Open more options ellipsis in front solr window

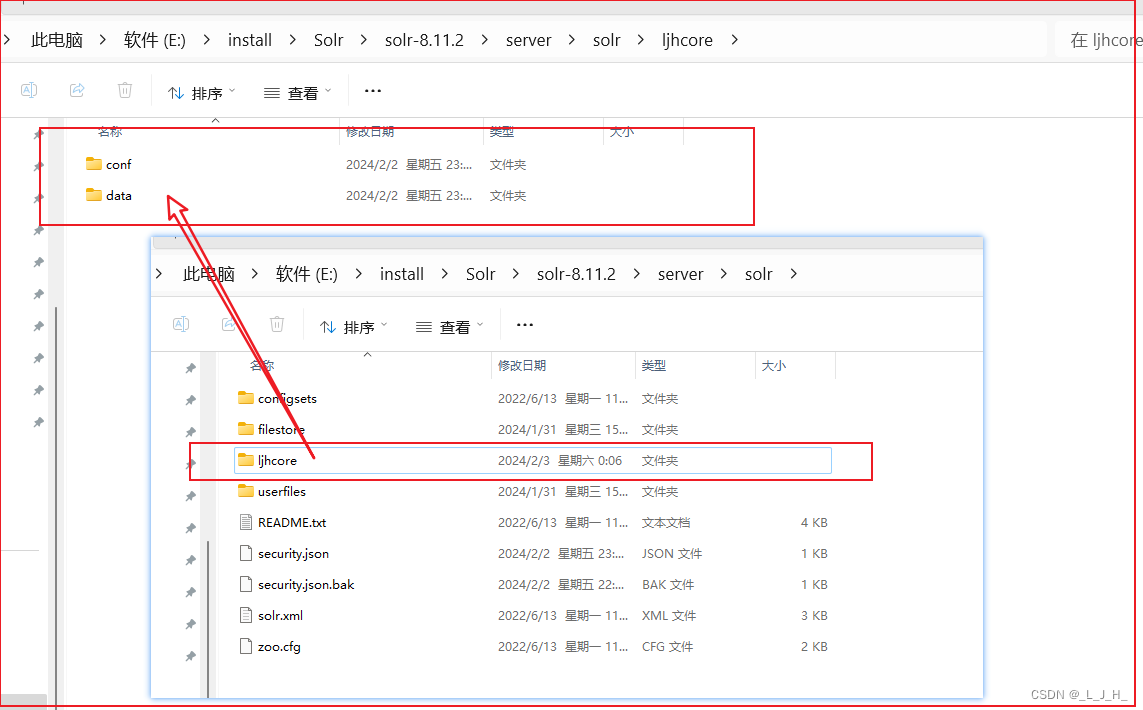[525, 325]
